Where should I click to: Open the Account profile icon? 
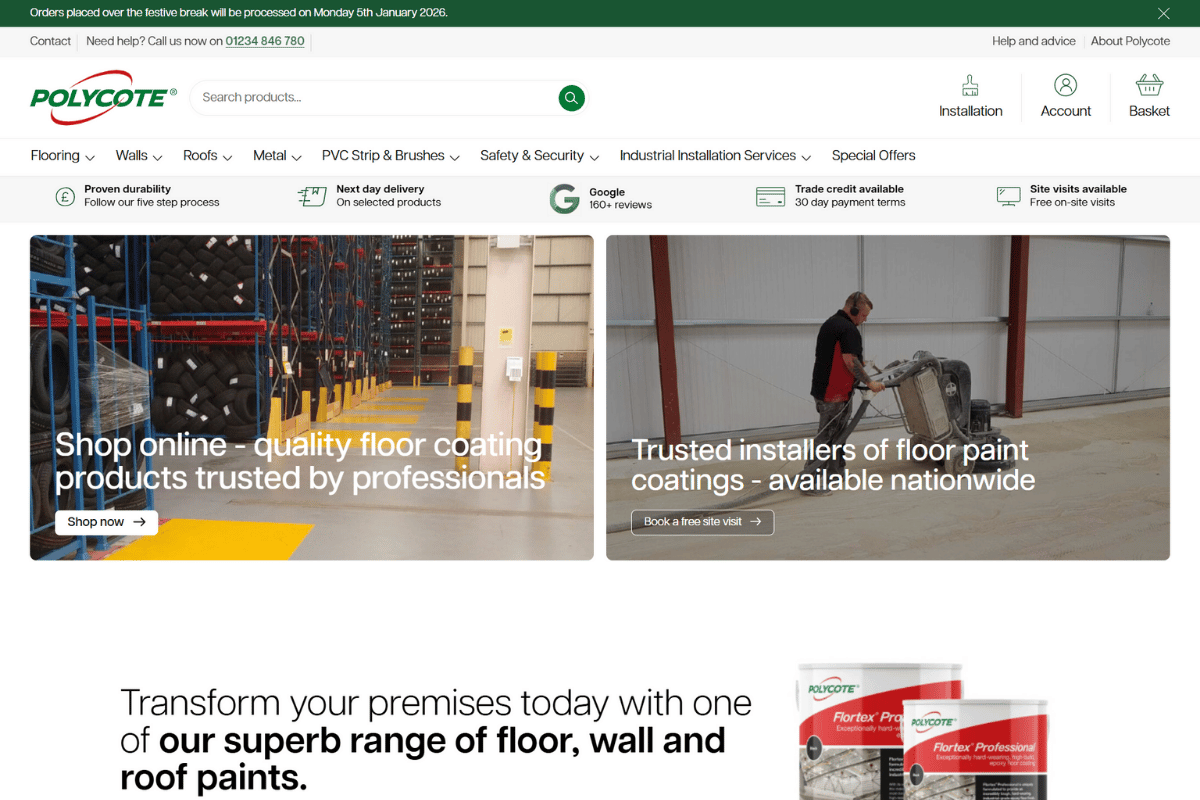point(1065,86)
